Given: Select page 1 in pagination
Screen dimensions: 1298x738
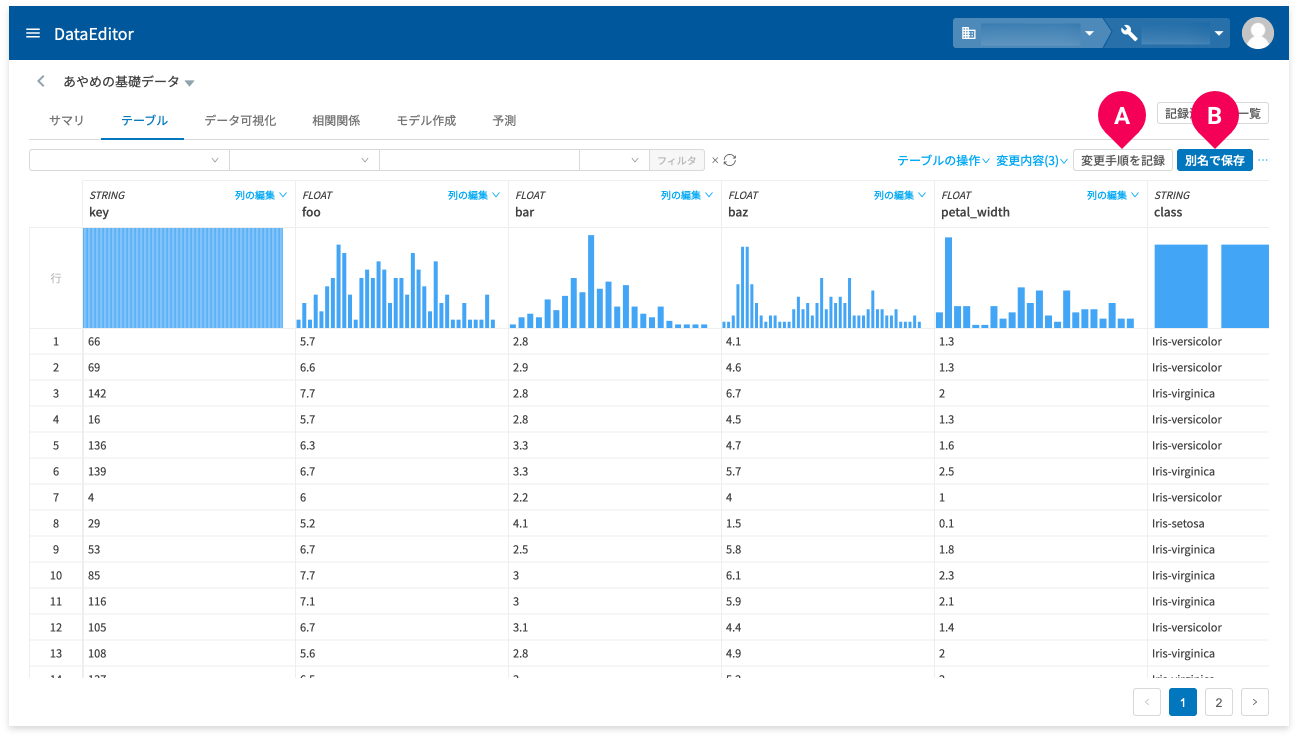Looking at the screenshot, I should (x=1182, y=702).
